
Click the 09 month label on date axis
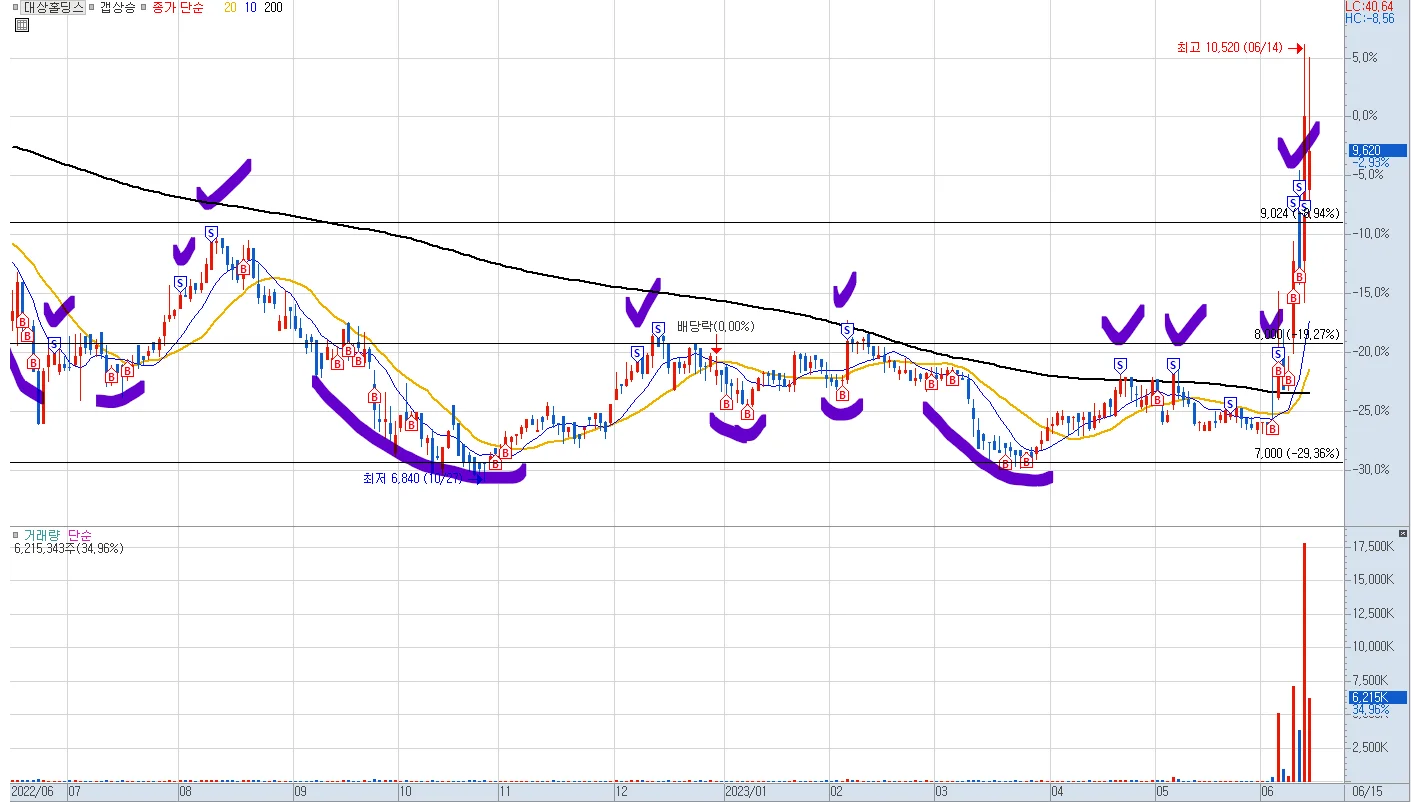coord(301,791)
